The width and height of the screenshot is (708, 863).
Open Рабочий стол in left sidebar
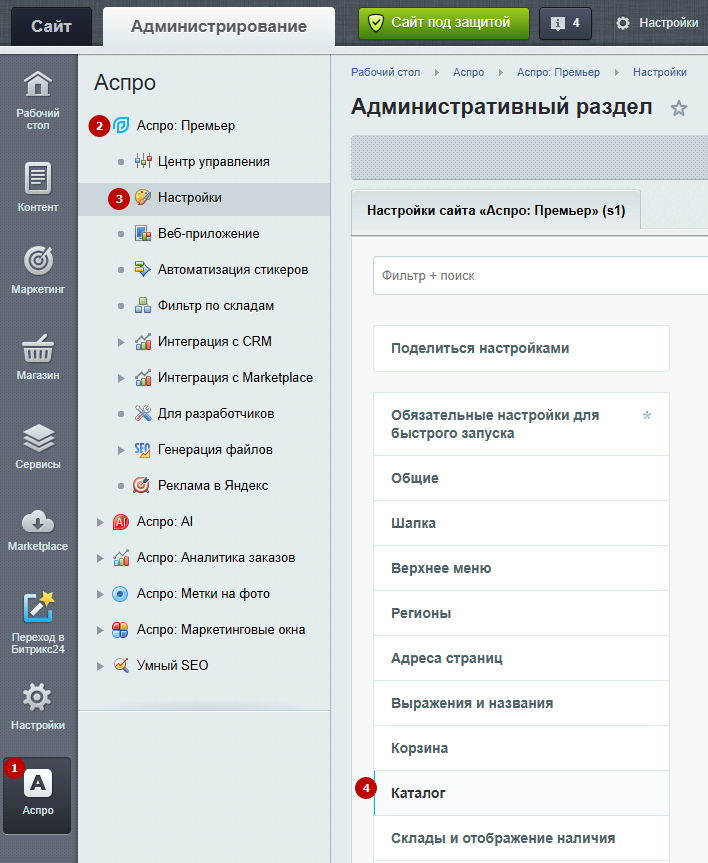click(37, 101)
